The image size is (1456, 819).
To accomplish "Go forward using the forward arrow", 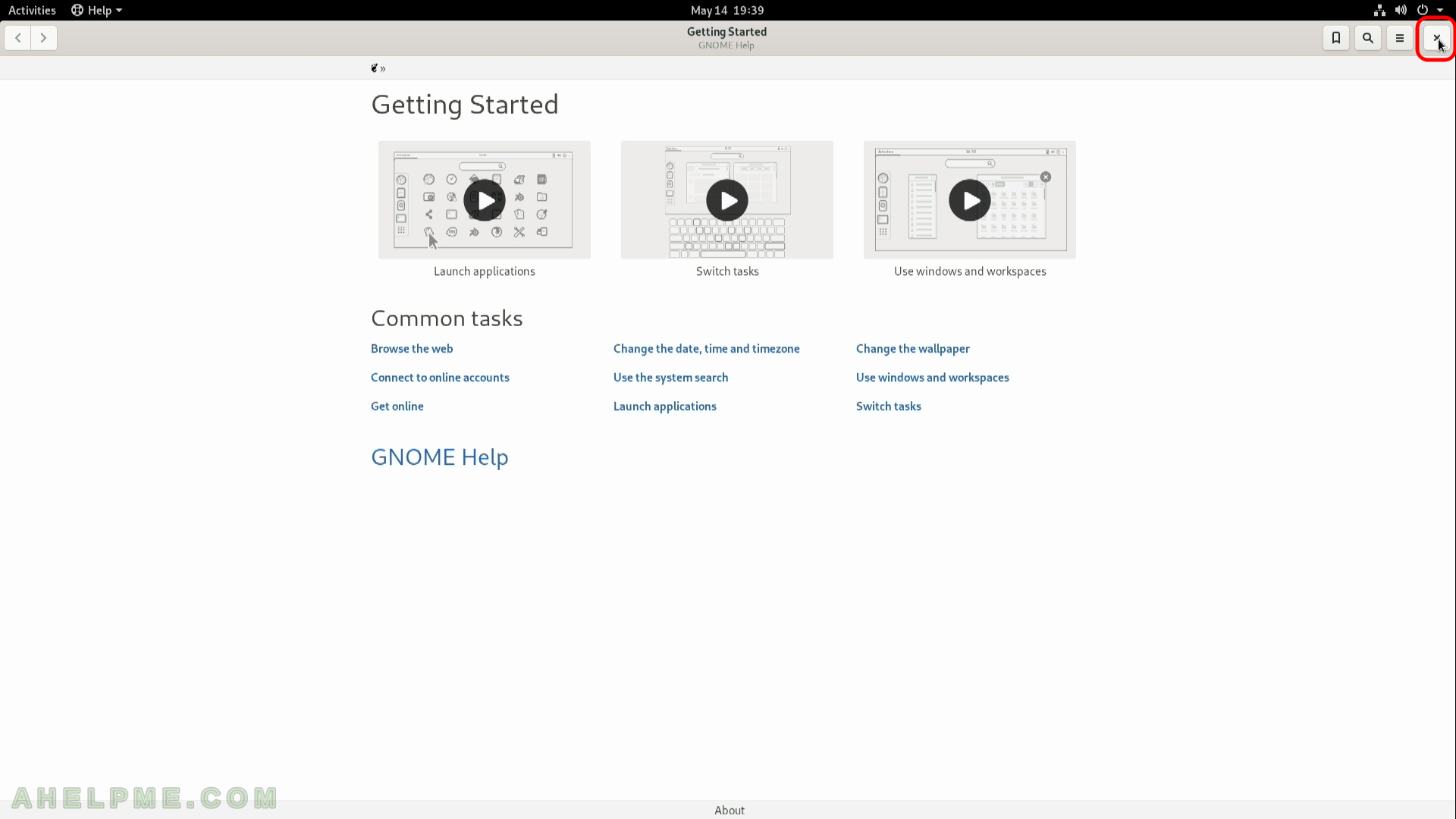I will tap(44, 38).
